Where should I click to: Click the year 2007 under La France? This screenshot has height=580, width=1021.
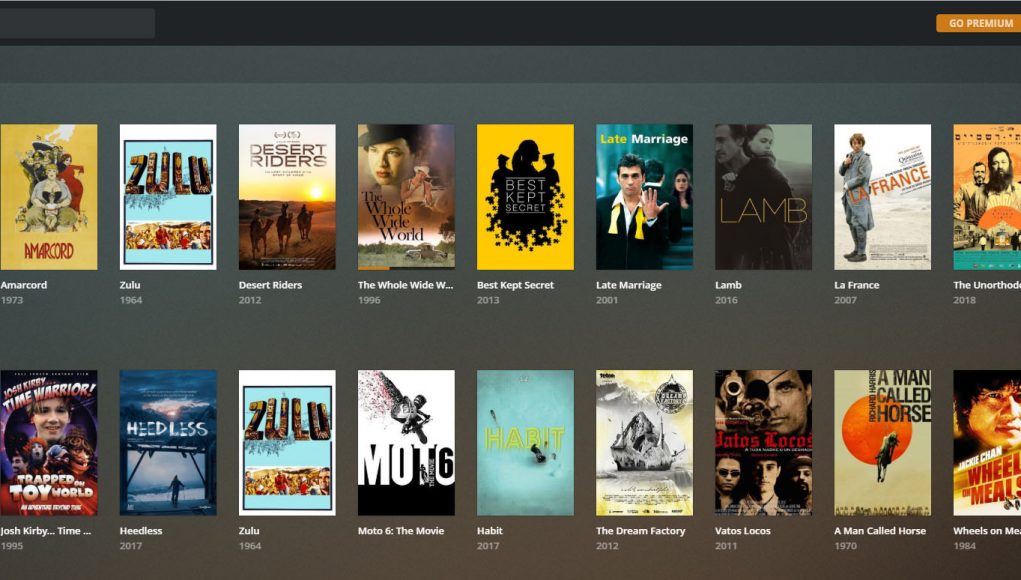coord(845,300)
